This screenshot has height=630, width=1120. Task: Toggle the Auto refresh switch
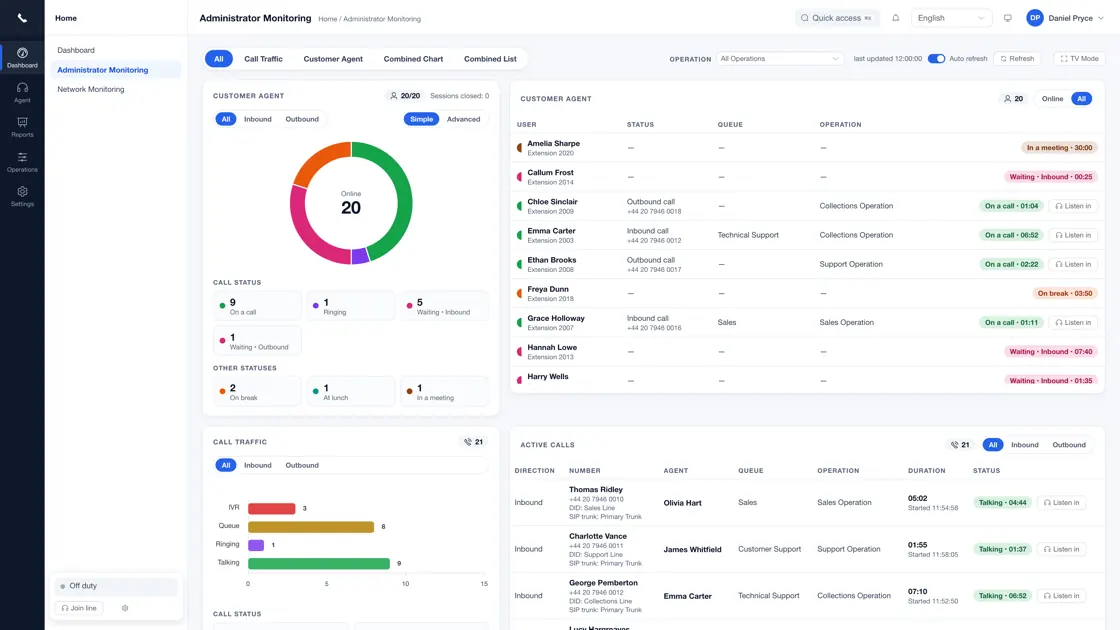pos(936,59)
